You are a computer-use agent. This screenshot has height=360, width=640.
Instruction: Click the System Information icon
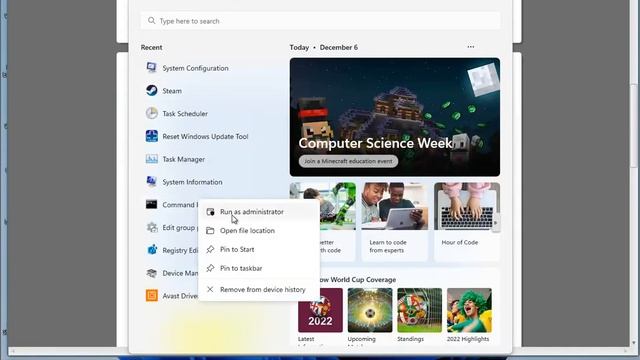(151, 182)
